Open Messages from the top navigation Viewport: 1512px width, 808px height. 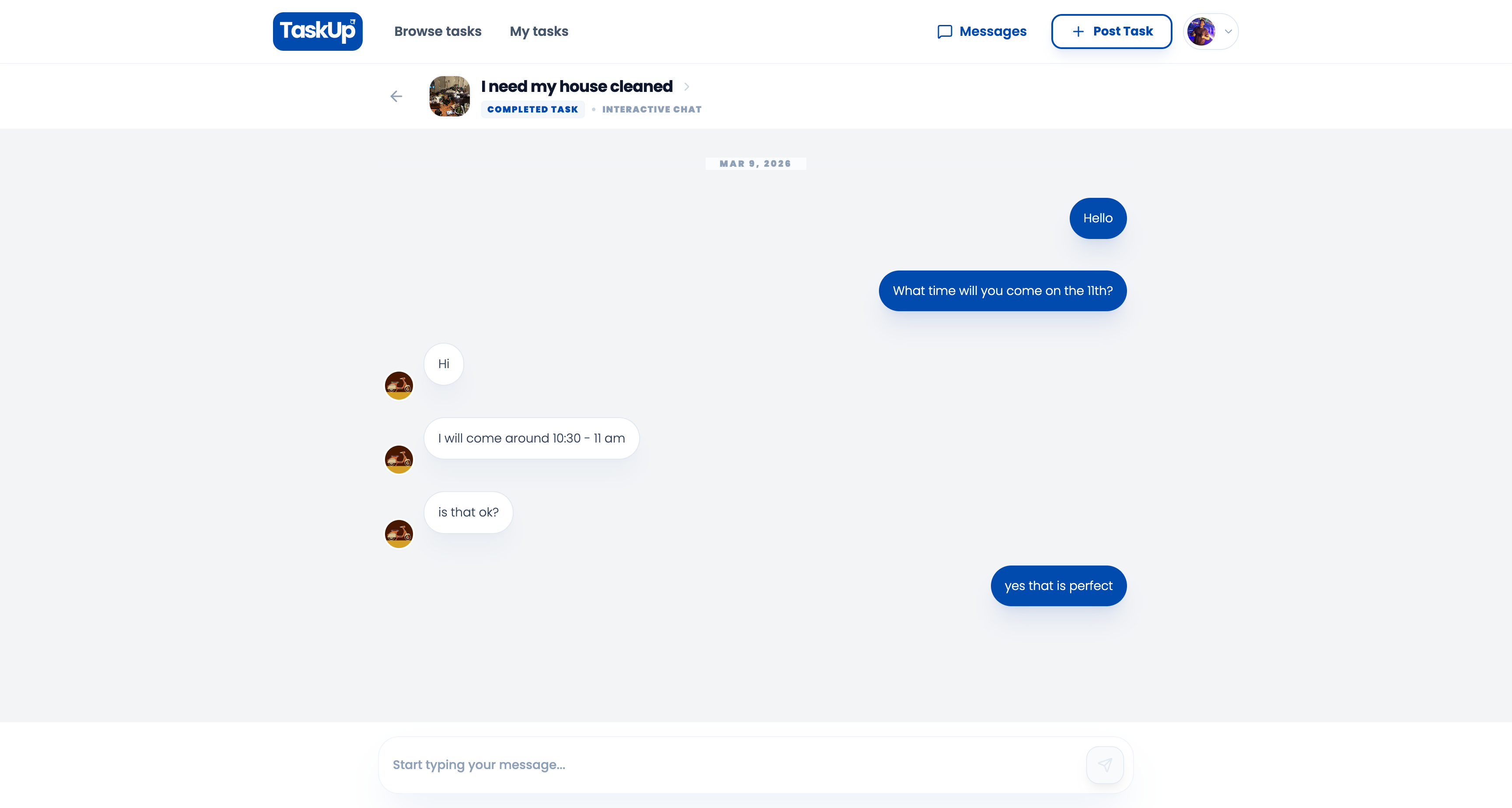point(993,31)
